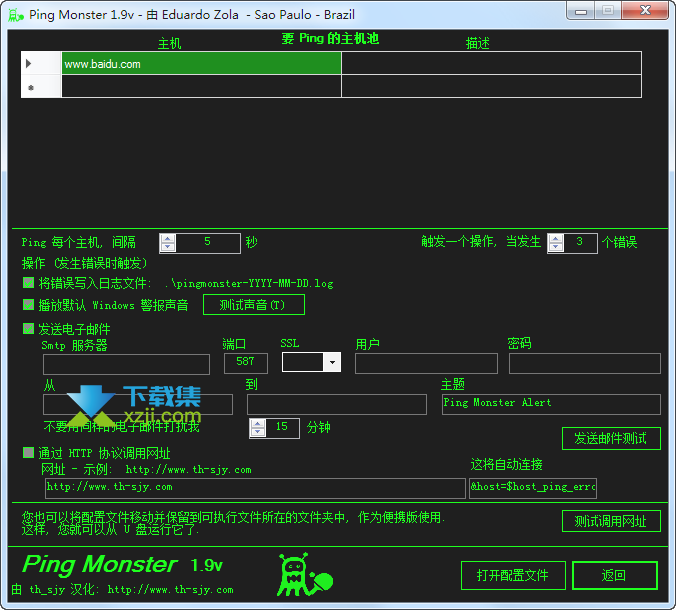Click the 端口 field showing 587
Viewport: 676px width, 610px height.
tap(246, 363)
